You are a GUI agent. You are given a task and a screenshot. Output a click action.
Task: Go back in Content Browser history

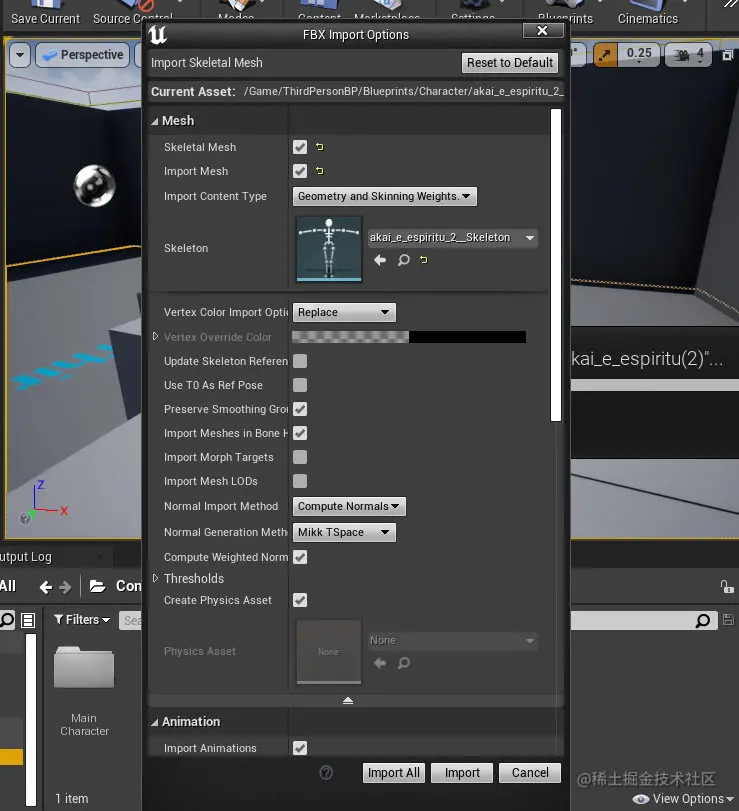pyautogui.click(x=46, y=587)
